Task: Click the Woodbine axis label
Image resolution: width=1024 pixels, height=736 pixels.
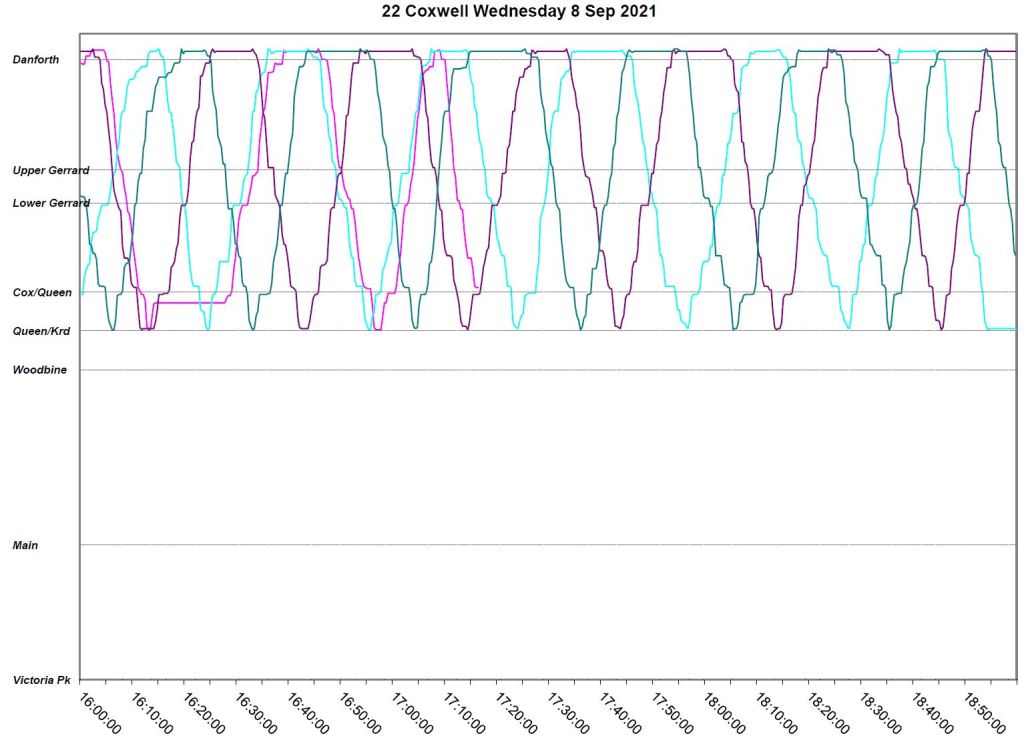Action: click(39, 370)
